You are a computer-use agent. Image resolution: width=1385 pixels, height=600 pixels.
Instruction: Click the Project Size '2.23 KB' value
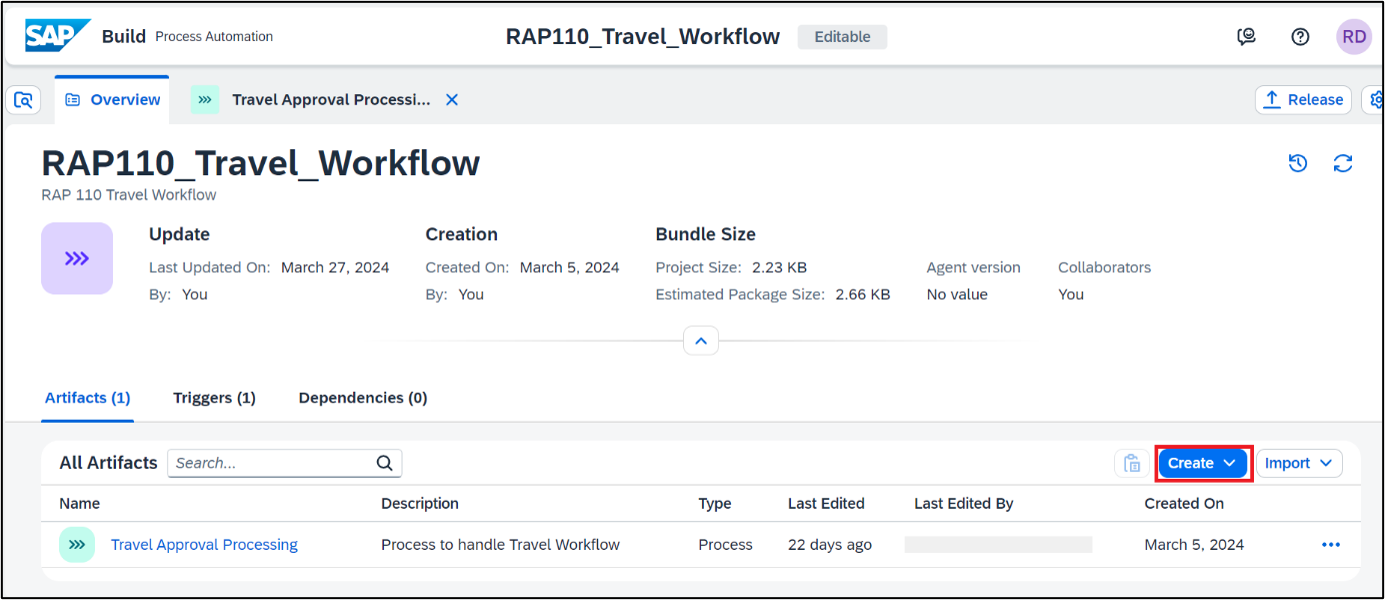[x=779, y=268]
